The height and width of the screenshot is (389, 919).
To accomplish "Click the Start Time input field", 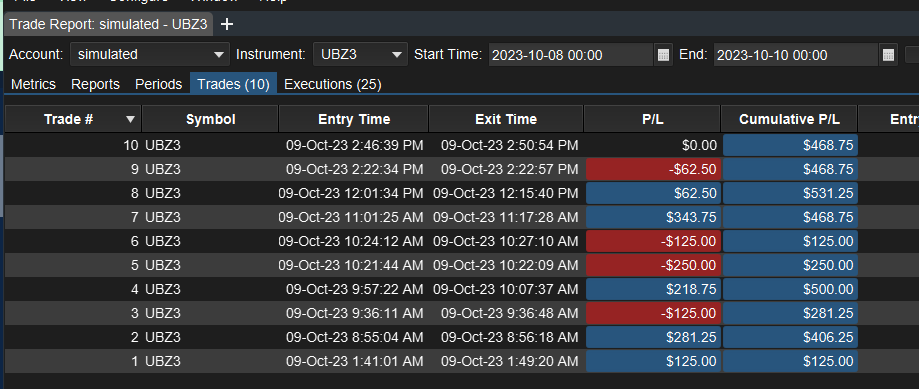I will pyautogui.click(x=571, y=55).
